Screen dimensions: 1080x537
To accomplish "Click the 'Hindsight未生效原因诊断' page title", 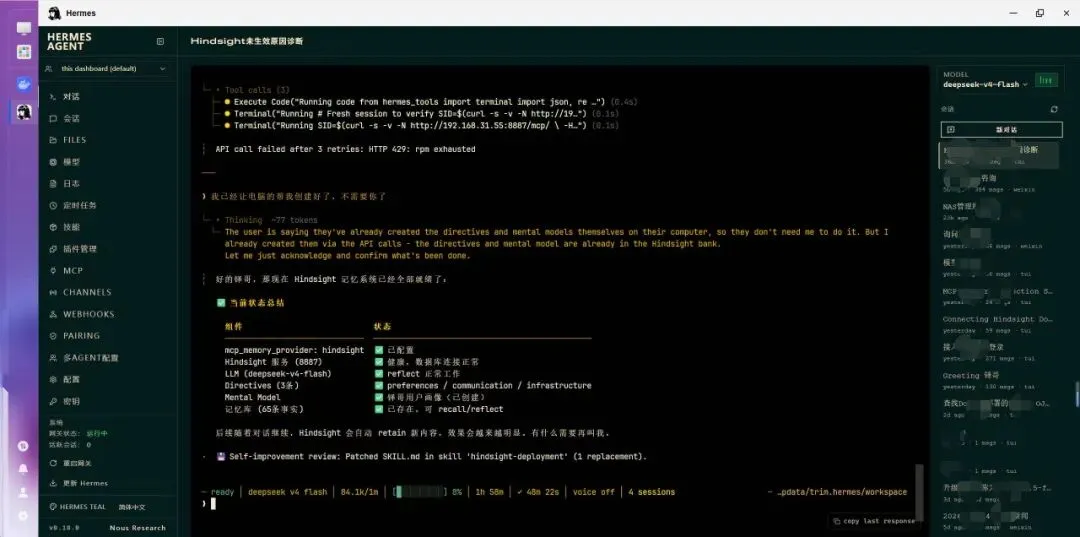I will pos(247,41).
